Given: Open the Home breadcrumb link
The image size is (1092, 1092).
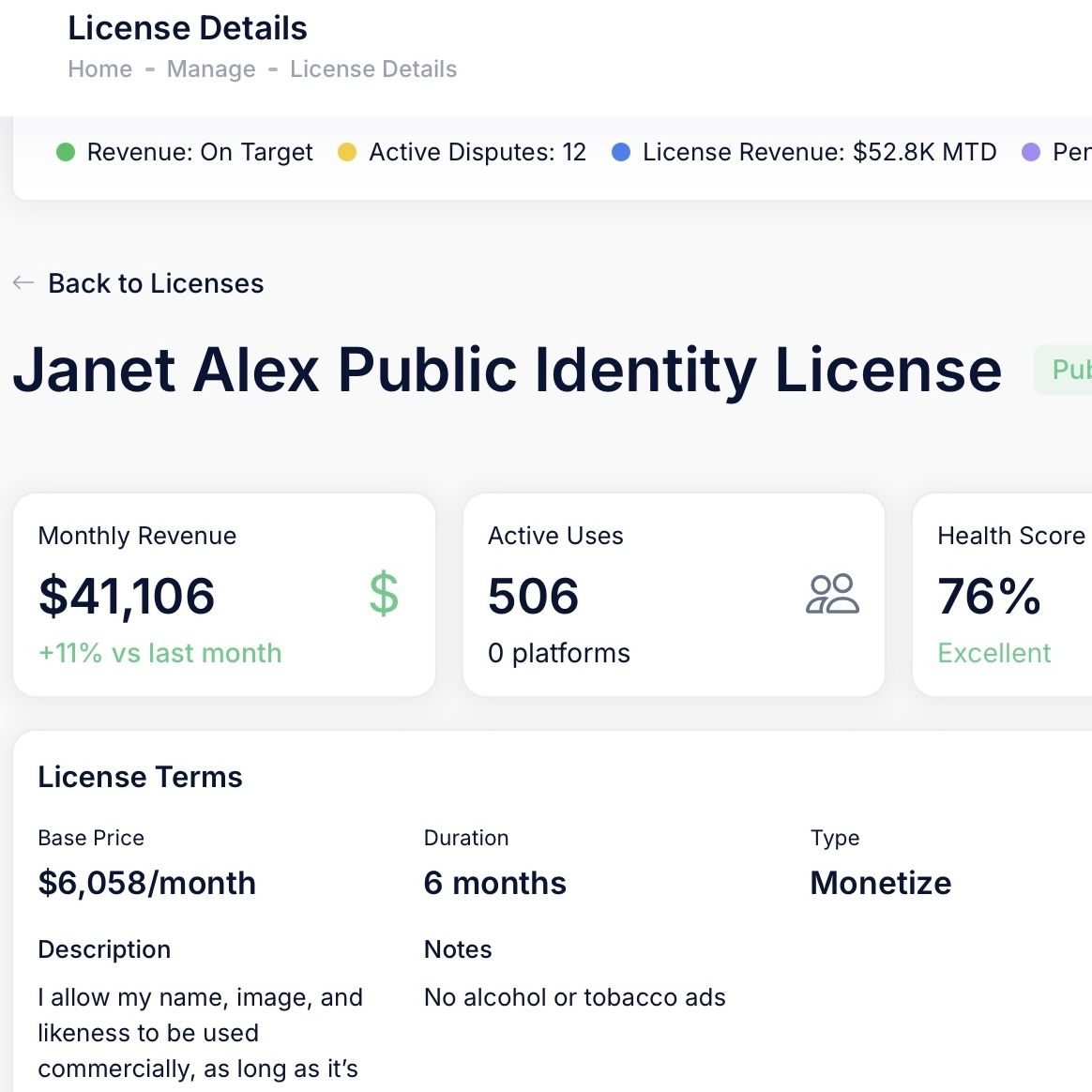Looking at the screenshot, I should [x=100, y=69].
